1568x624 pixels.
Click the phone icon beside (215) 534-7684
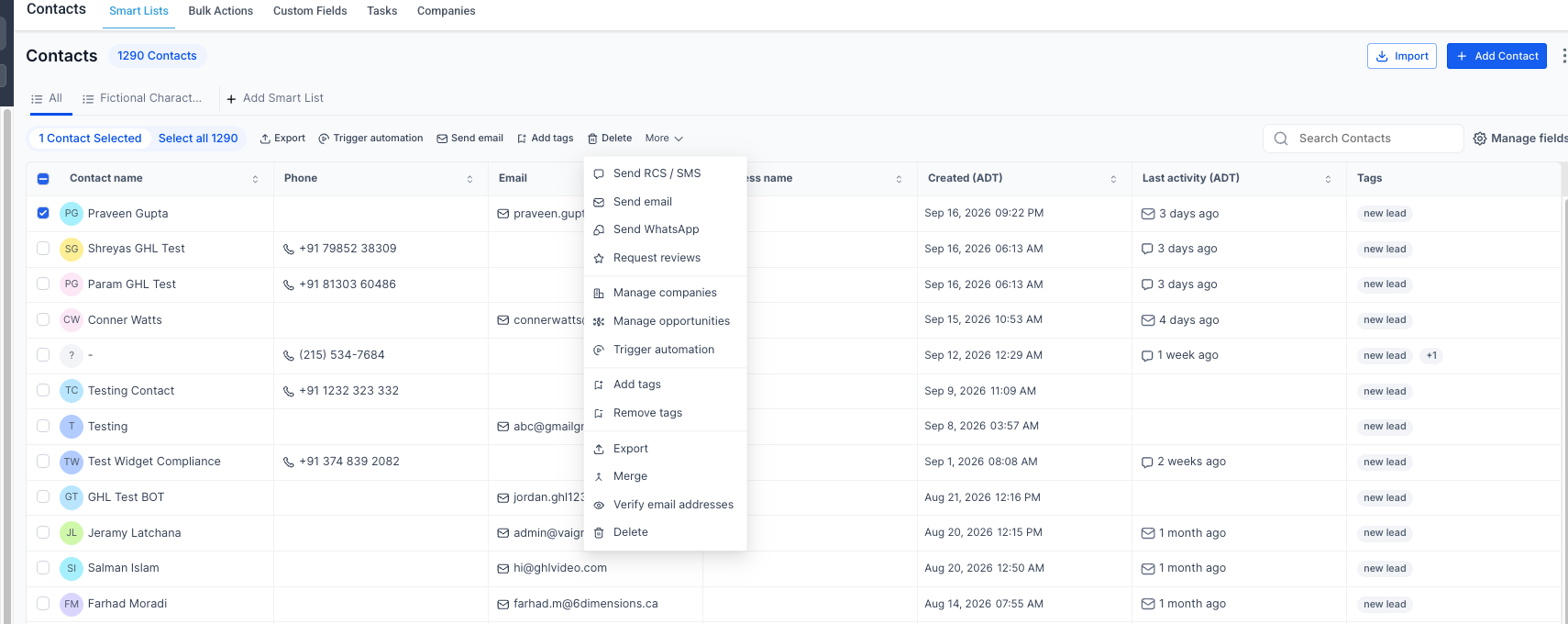(x=289, y=356)
